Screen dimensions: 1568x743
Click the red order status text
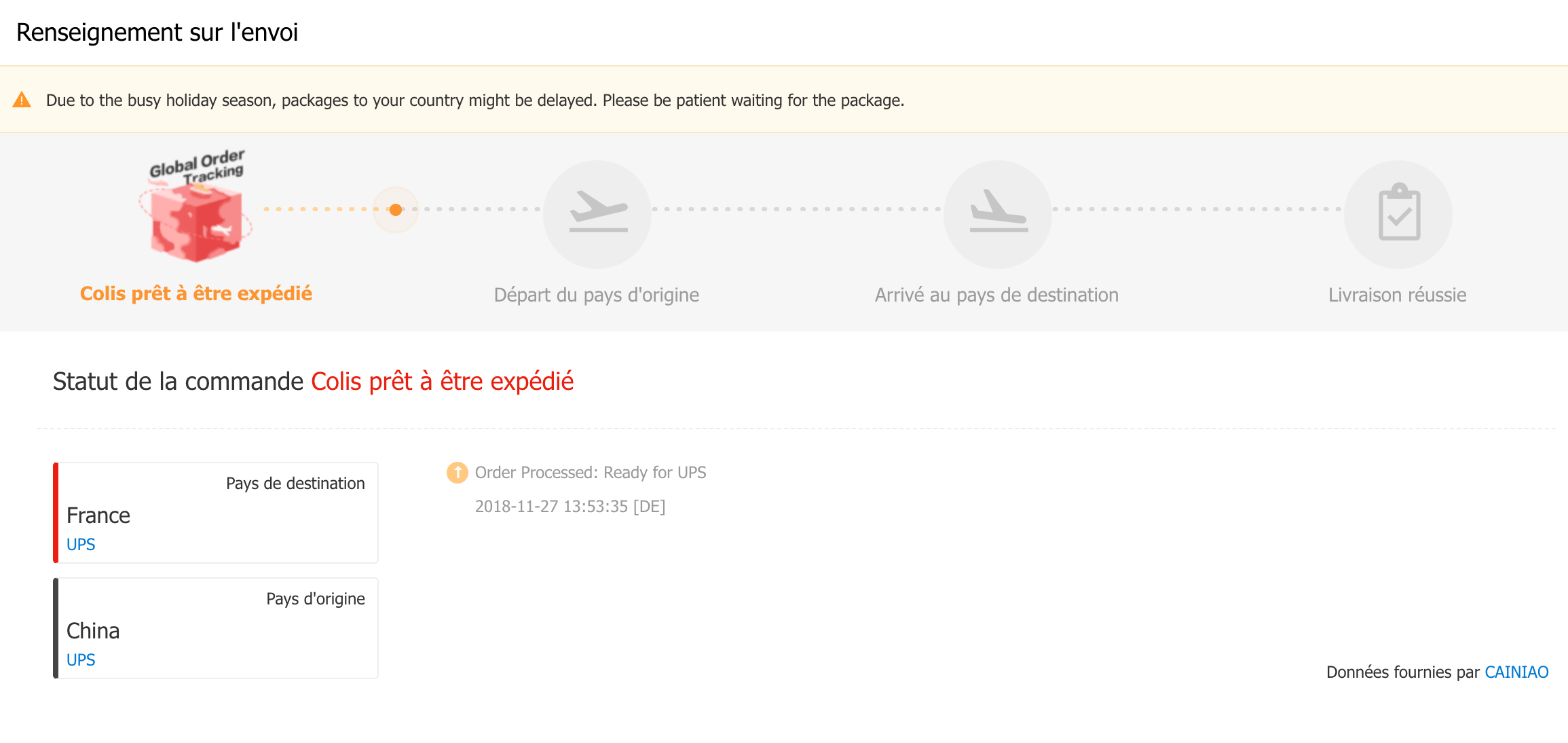point(443,382)
